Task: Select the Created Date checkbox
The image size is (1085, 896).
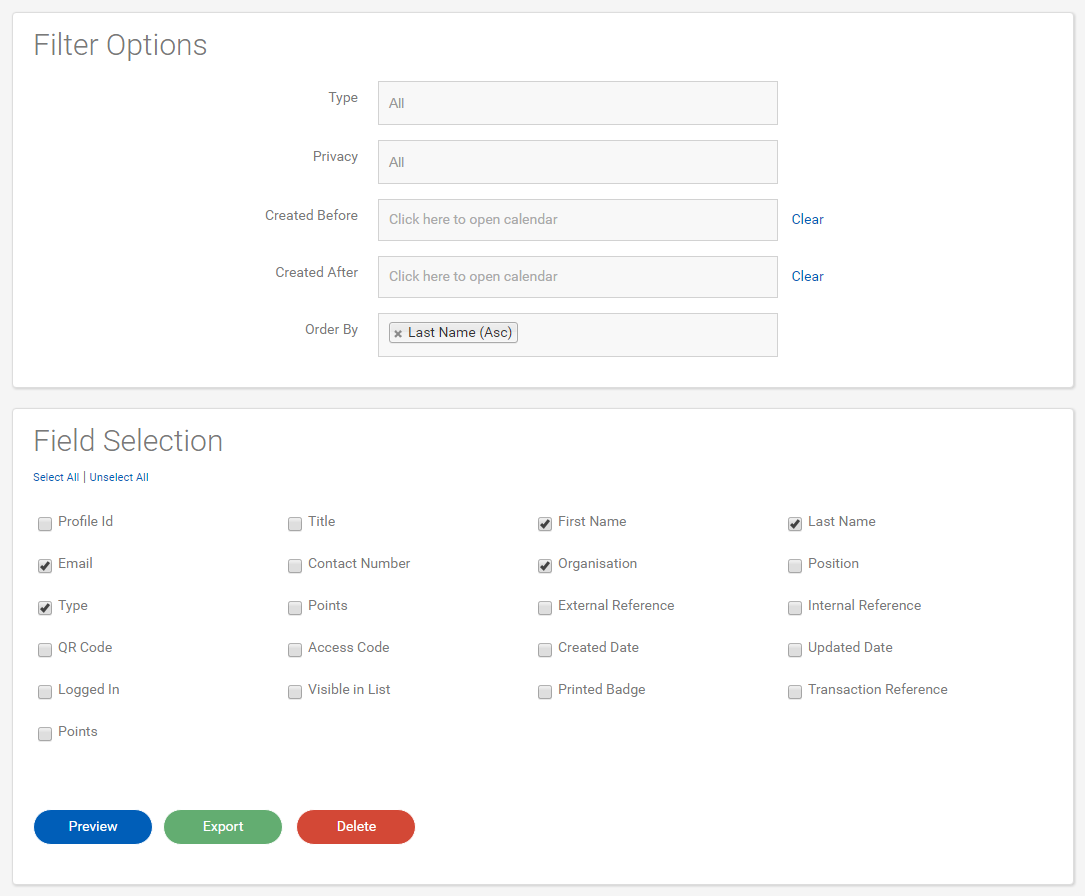Action: pyautogui.click(x=545, y=650)
